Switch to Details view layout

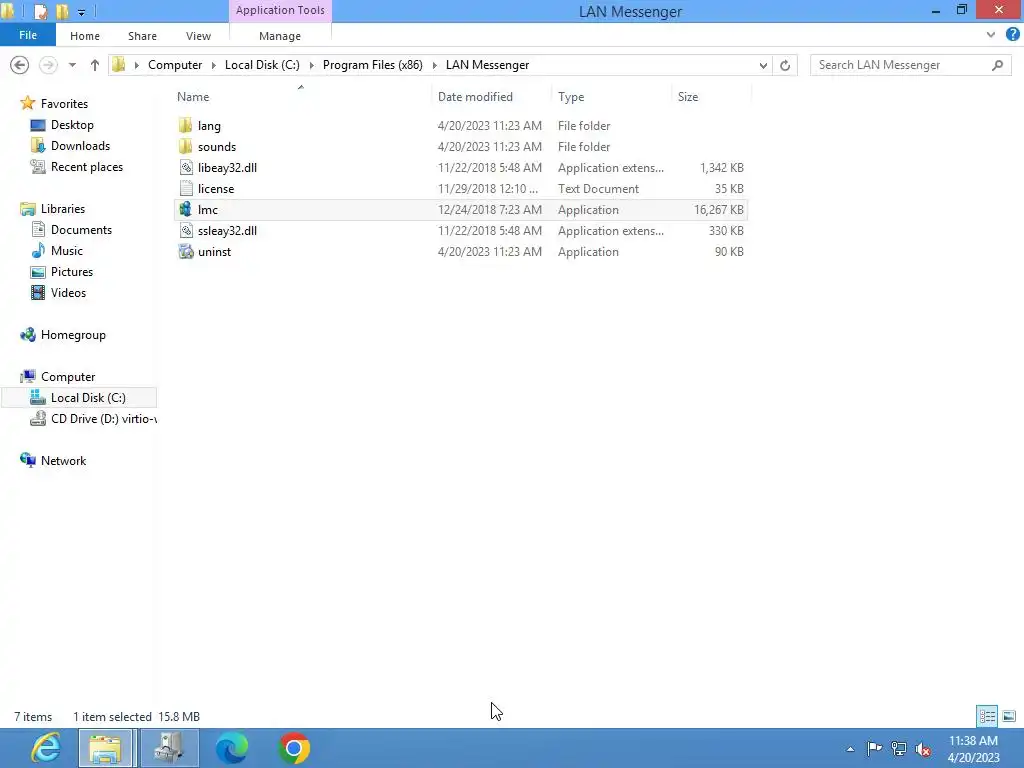[987, 716]
